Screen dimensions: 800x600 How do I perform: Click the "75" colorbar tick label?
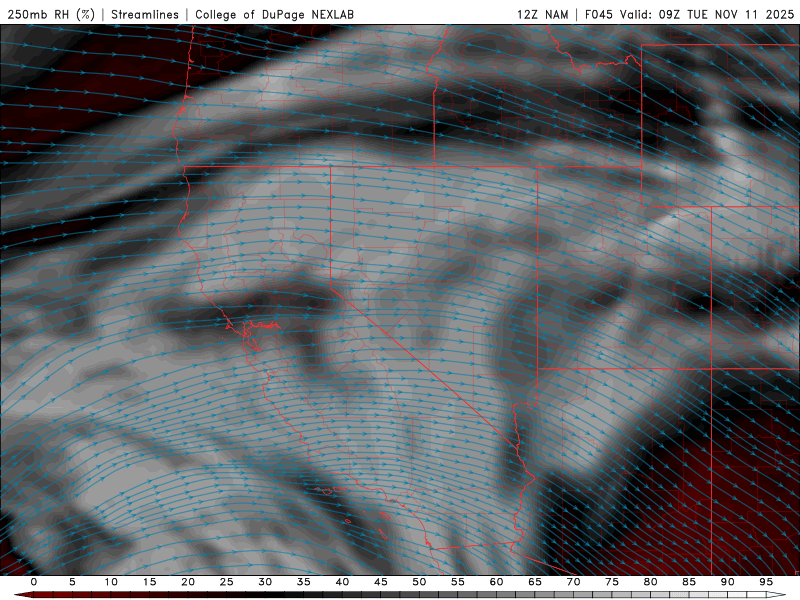point(612,582)
